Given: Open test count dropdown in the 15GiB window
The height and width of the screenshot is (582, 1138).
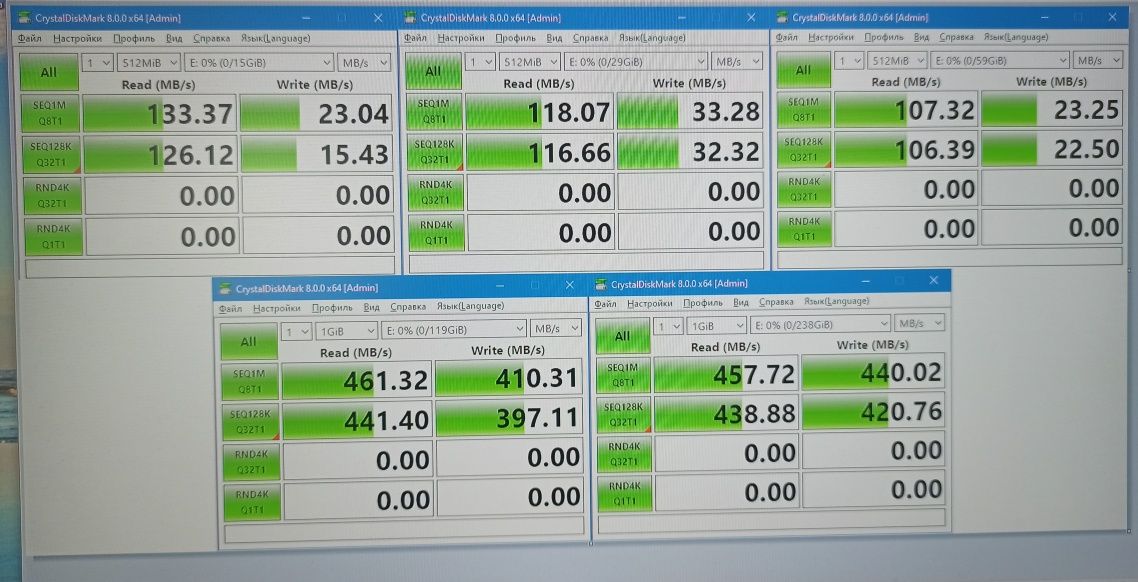Looking at the screenshot, I should pyautogui.click(x=98, y=62).
